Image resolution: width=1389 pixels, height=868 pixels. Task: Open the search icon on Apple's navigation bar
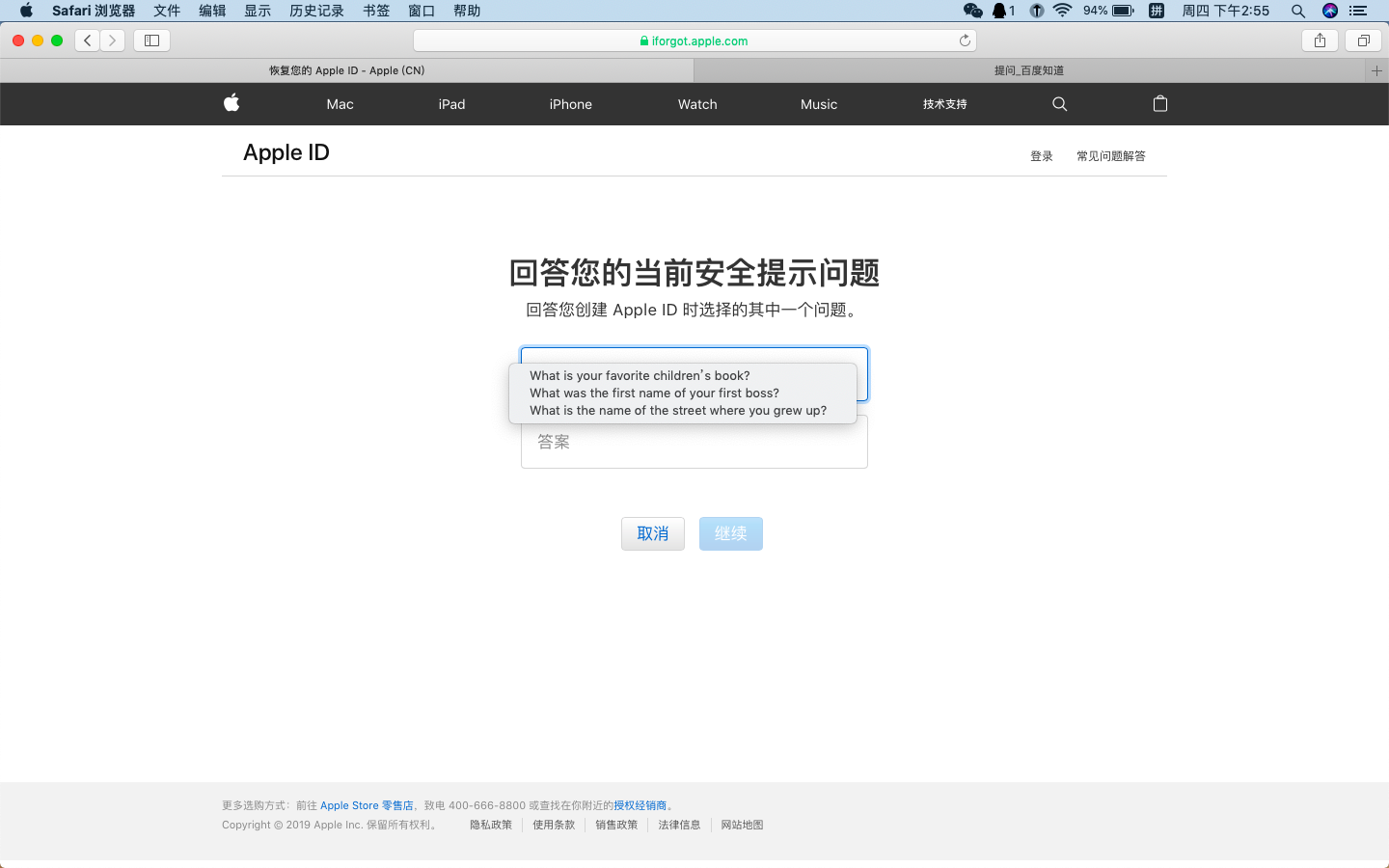coord(1059,103)
